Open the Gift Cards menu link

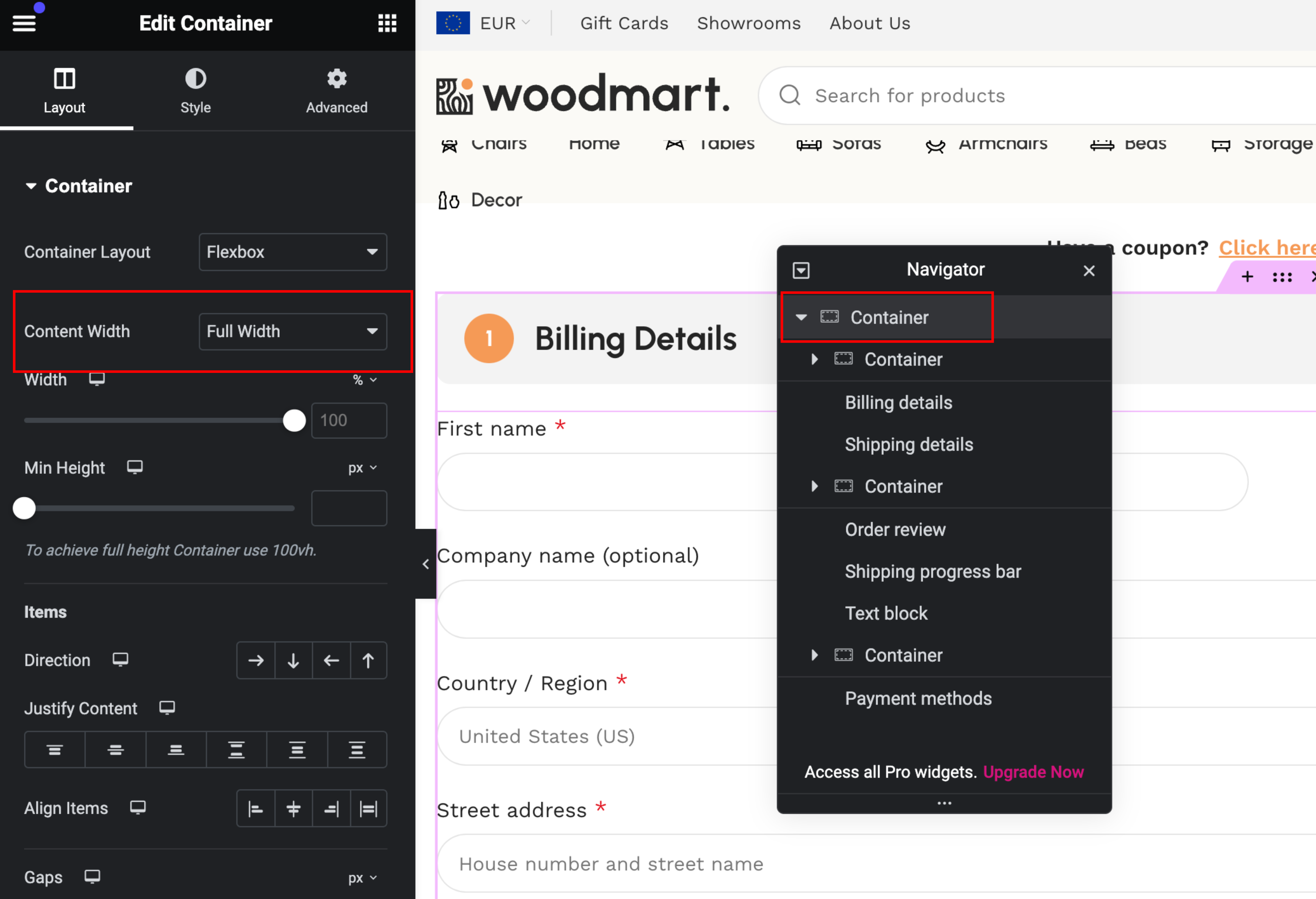(624, 23)
